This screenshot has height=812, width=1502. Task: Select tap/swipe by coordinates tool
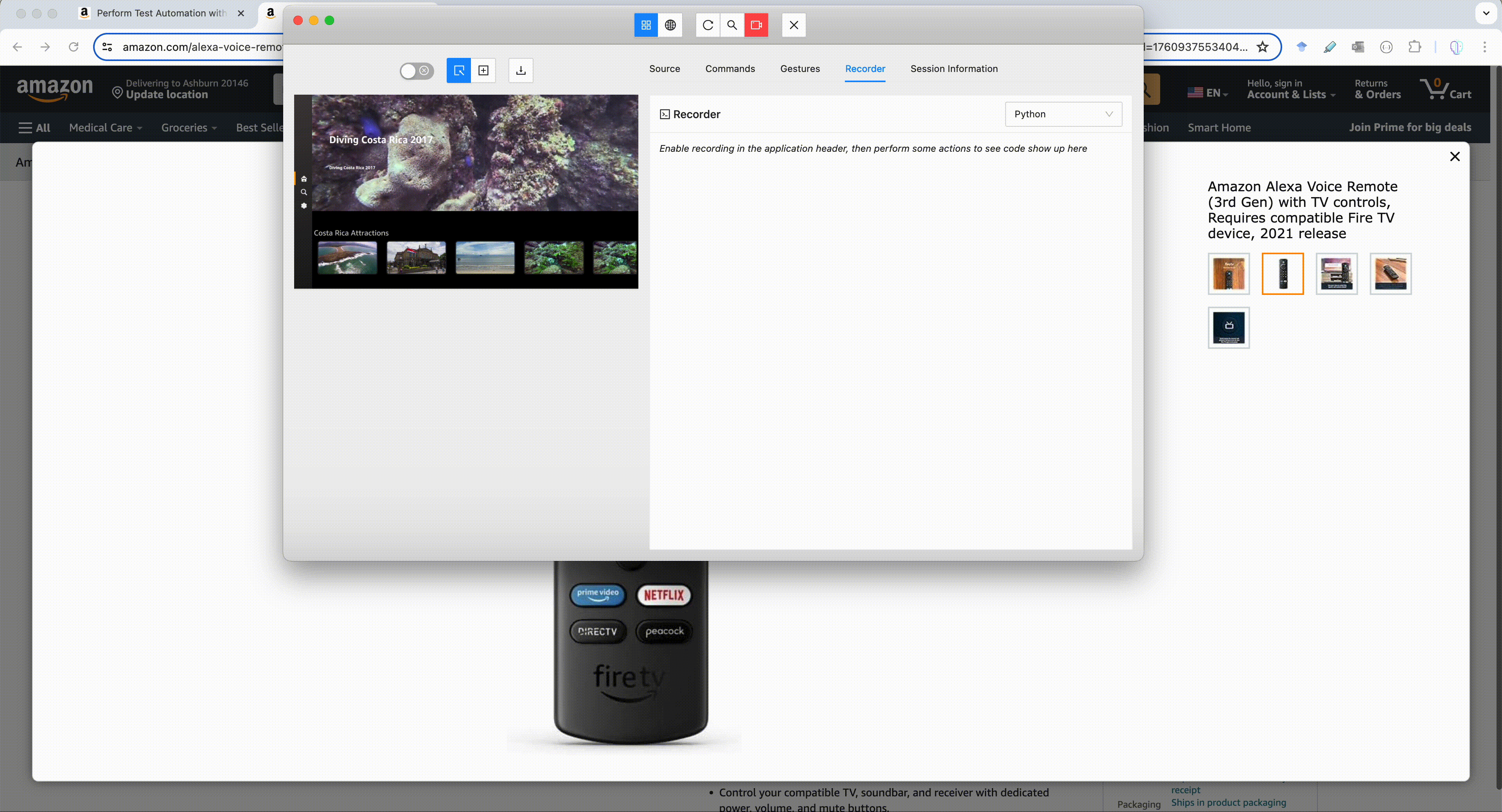(483, 70)
